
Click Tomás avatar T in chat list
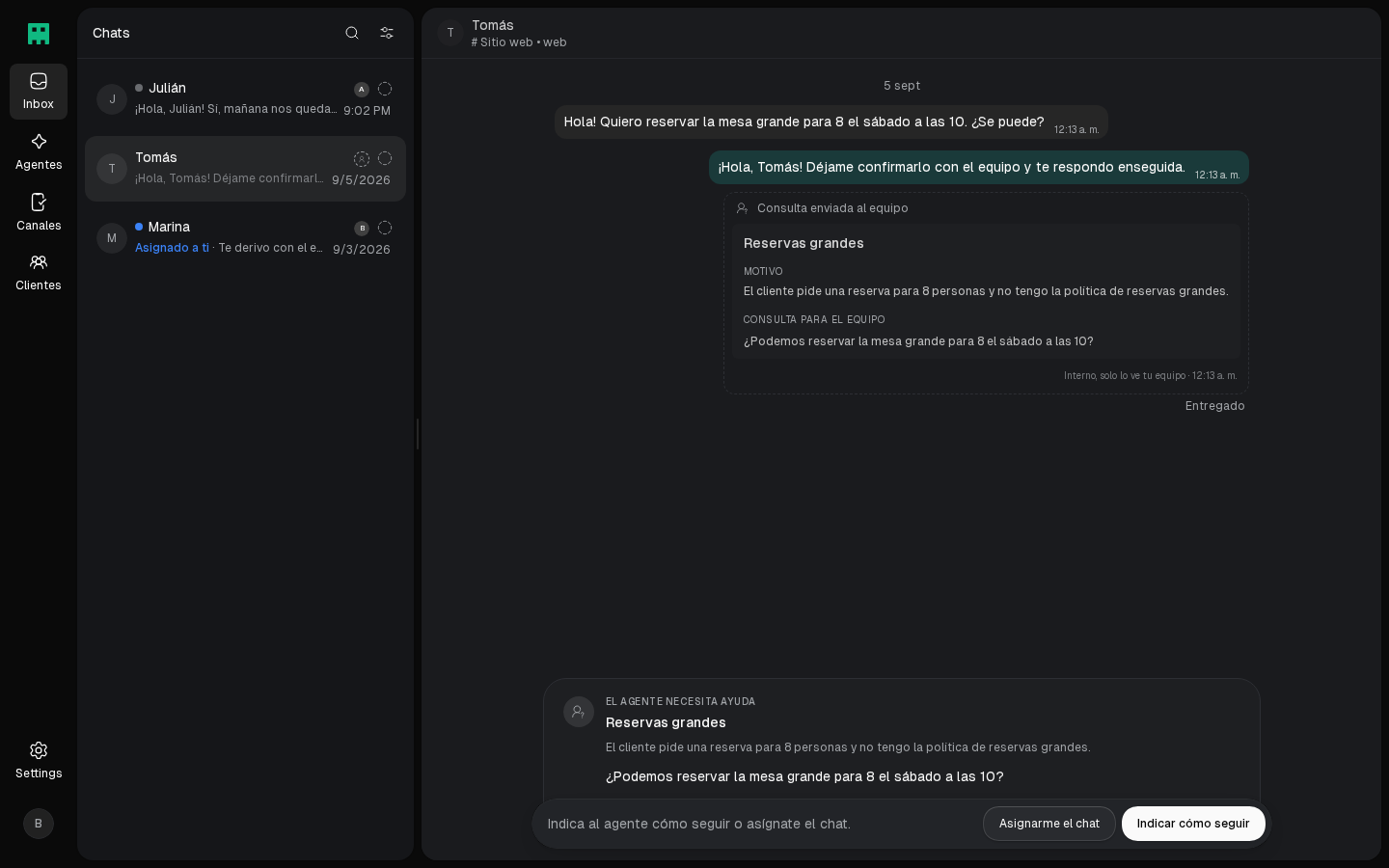point(112,169)
